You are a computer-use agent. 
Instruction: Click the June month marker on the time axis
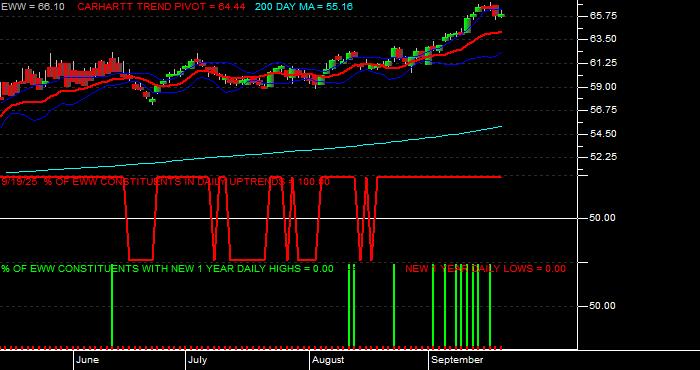88,360
